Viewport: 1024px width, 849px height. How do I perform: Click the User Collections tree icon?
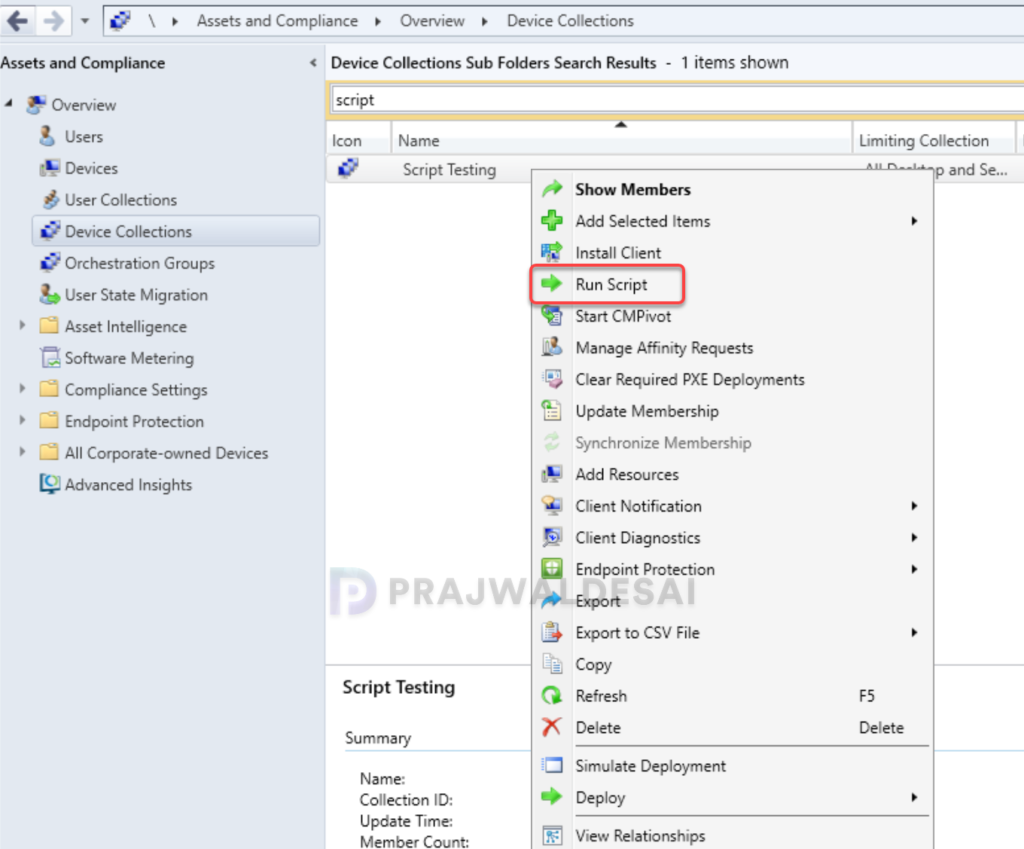[x=50, y=199]
